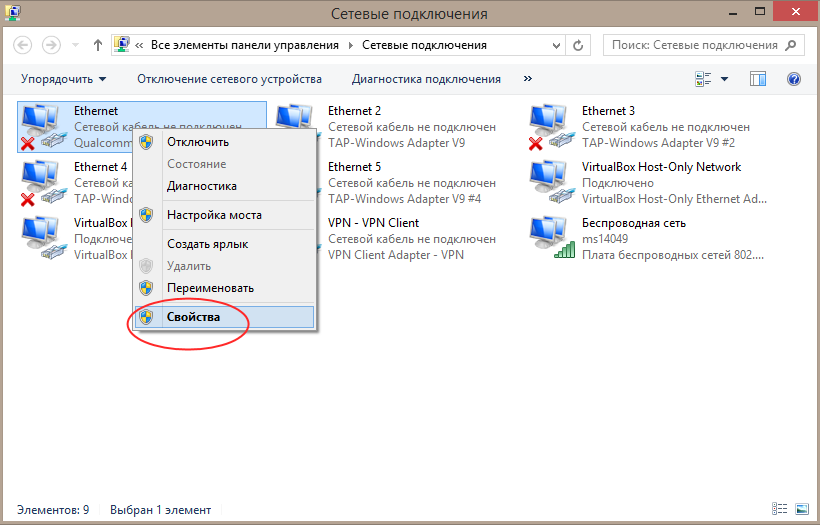Click Диагностика подключения toolbar button
Image resolution: width=820 pixels, height=525 pixels.
coord(426,79)
